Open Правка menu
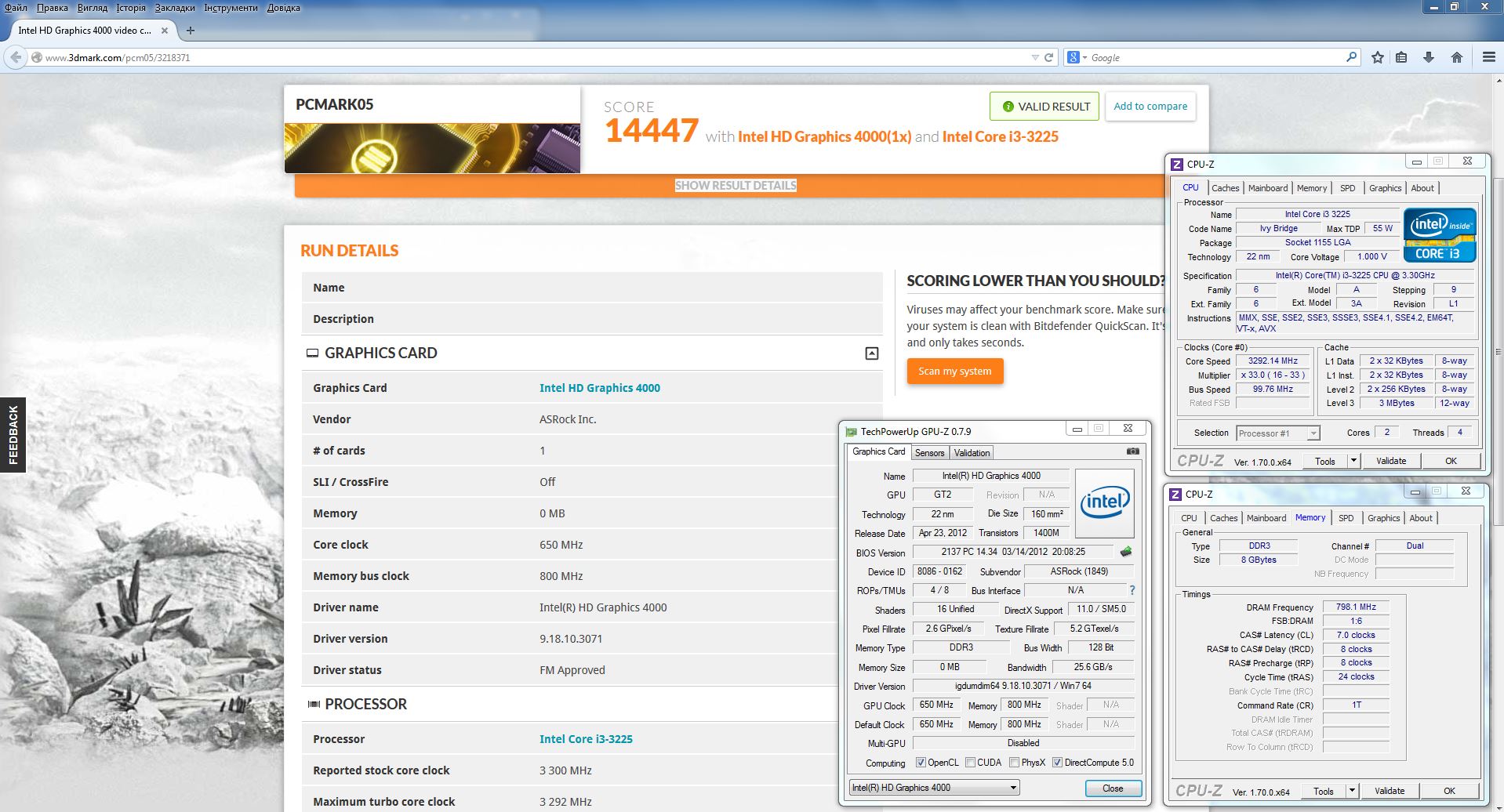 (53, 8)
